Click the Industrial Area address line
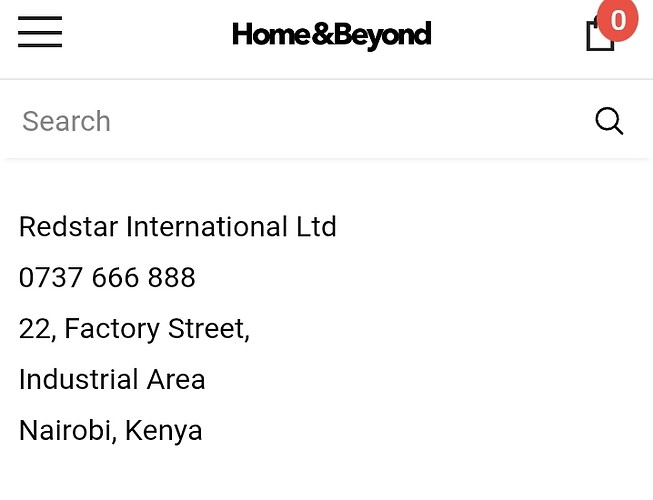653x500 pixels. pyautogui.click(x=112, y=380)
